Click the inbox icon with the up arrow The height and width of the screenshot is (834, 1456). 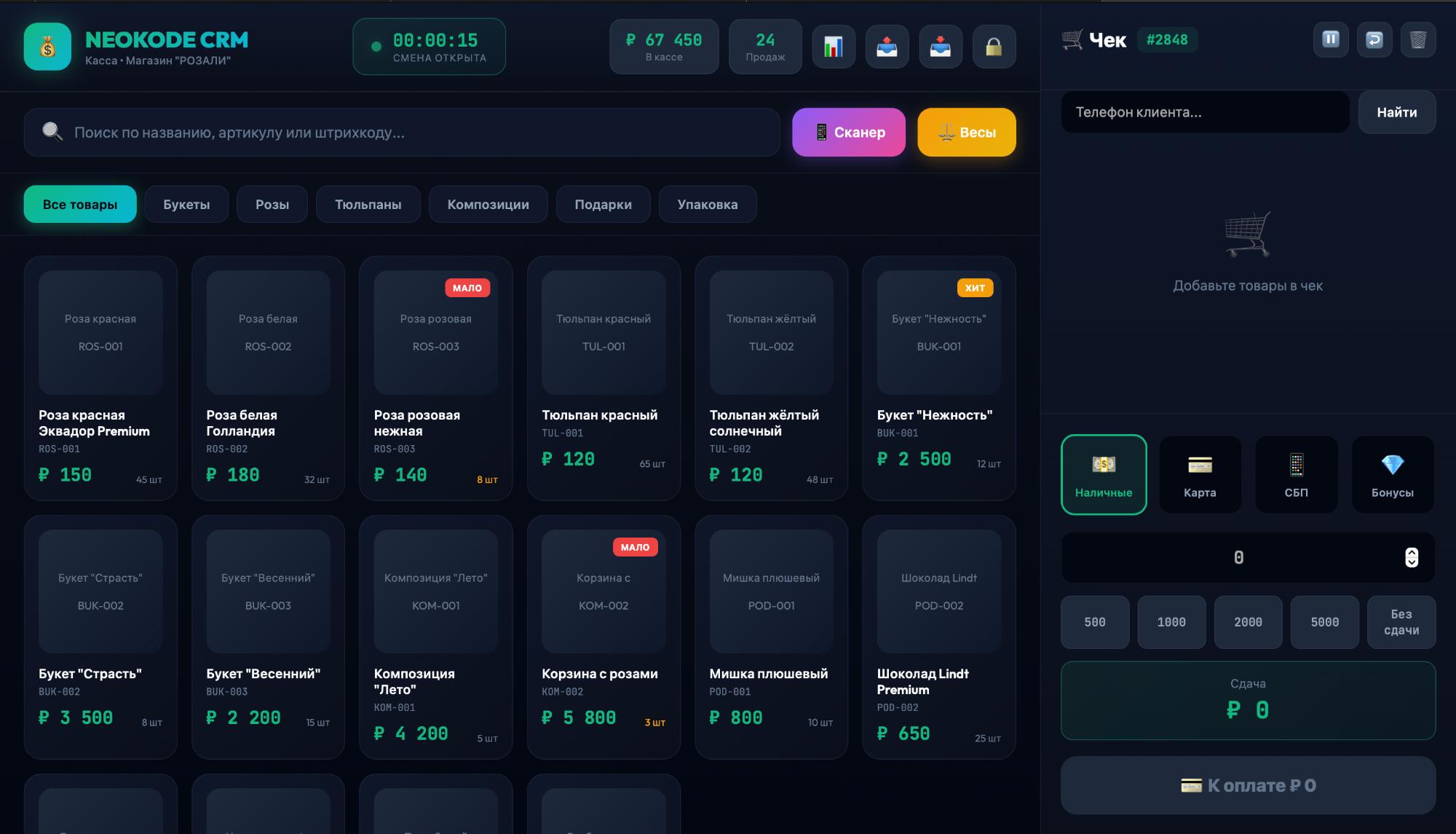click(887, 46)
